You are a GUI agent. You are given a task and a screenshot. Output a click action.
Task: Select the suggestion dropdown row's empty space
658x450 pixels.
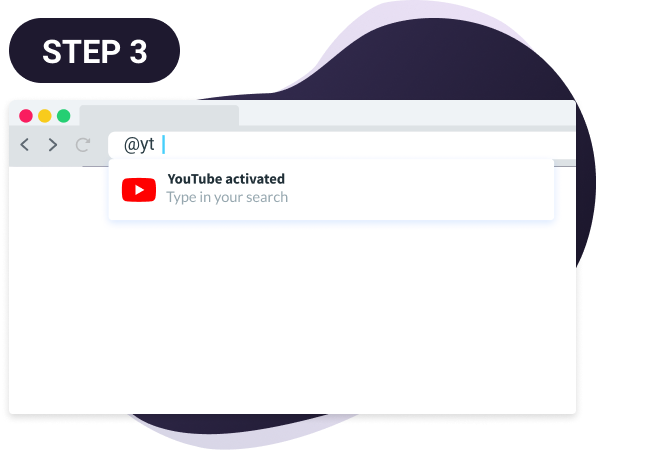(x=420, y=190)
